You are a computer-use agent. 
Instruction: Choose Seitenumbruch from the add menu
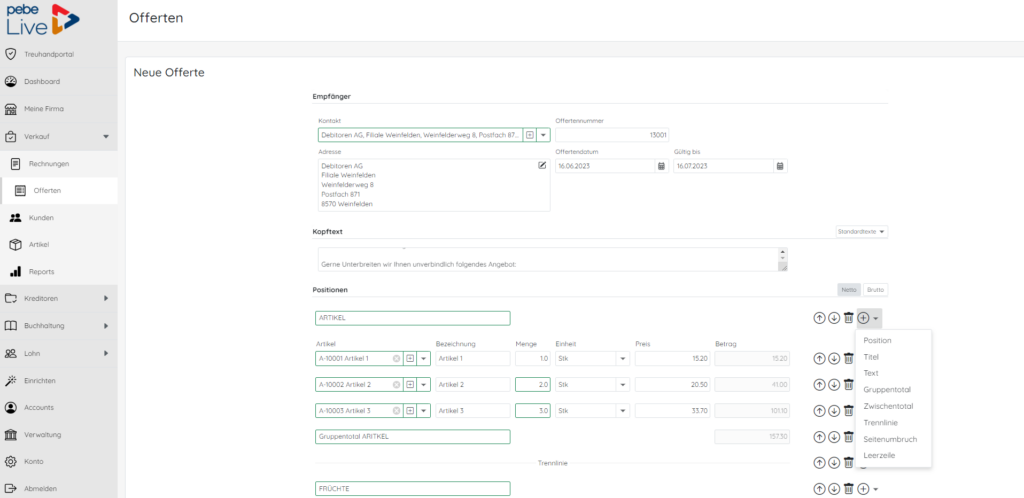tap(890, 439)
